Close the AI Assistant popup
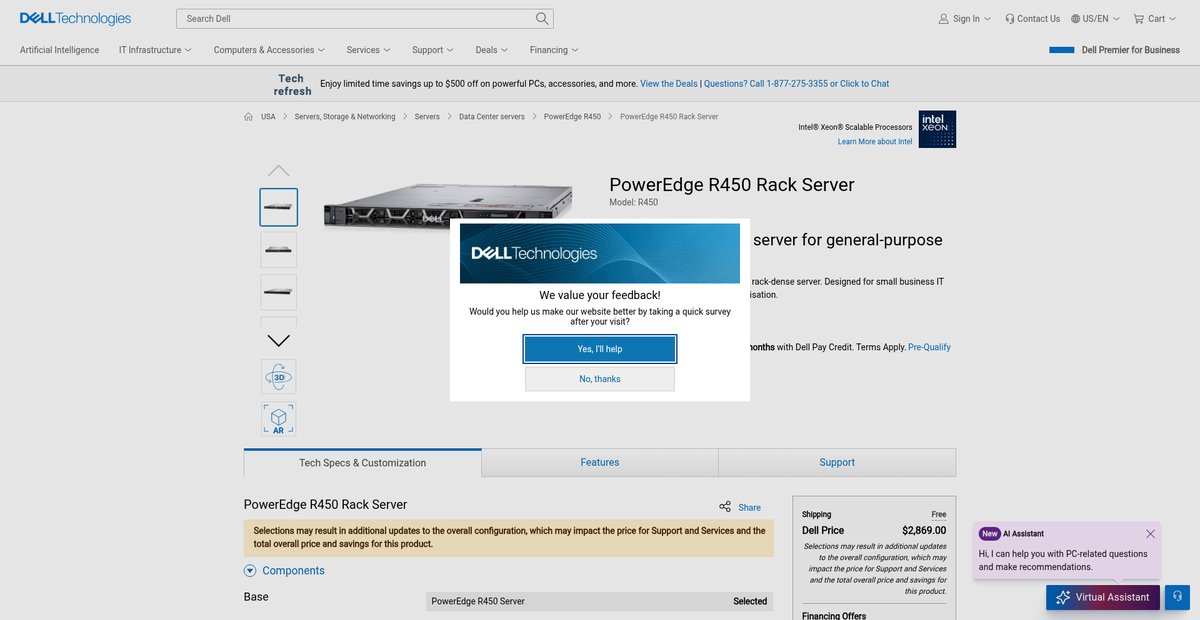This screenshot has height=620, width=1200. [x=1150, y=534]
